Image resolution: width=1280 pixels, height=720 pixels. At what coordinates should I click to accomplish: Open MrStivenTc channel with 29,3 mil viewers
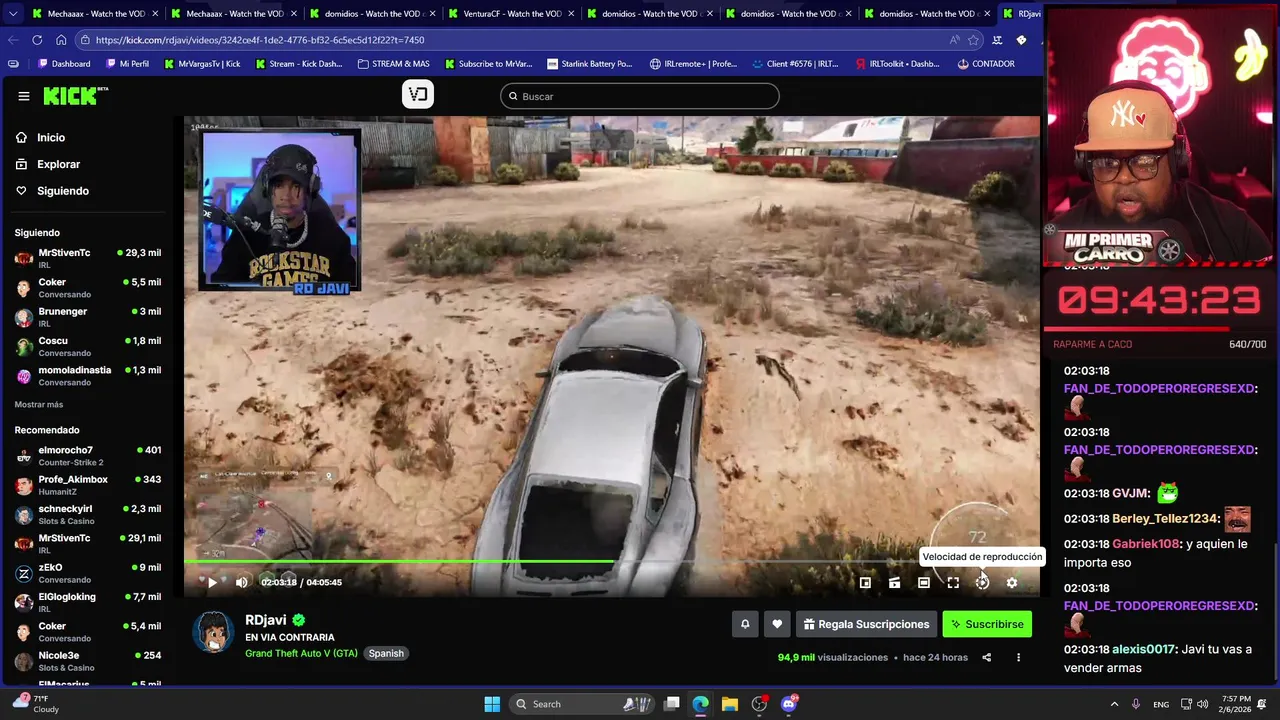(x=88, y=258)
